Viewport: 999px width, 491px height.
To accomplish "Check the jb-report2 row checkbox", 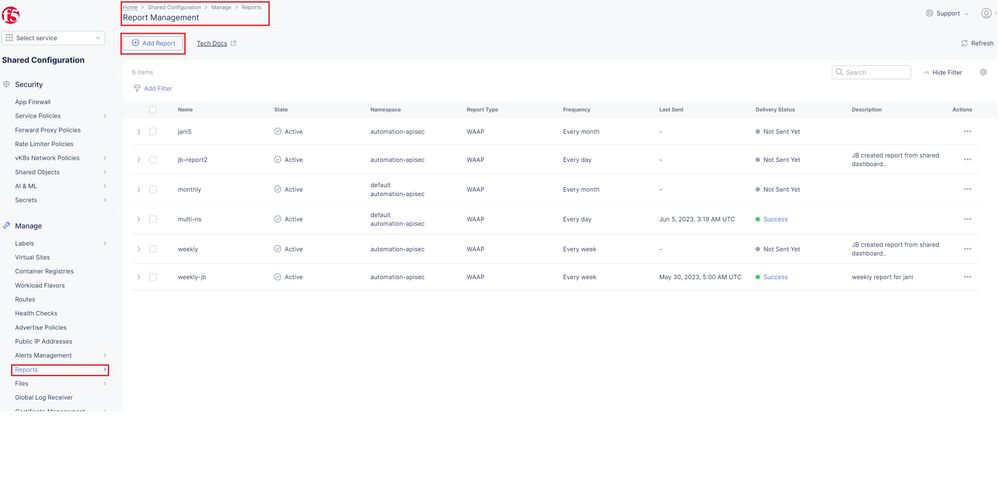I will [153, 159].
